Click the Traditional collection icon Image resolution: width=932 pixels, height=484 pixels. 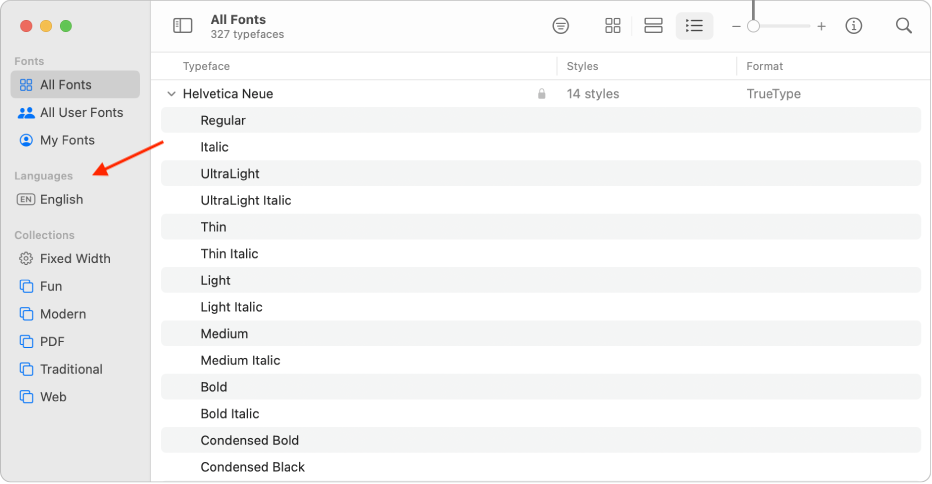click(x=26, y=369)
